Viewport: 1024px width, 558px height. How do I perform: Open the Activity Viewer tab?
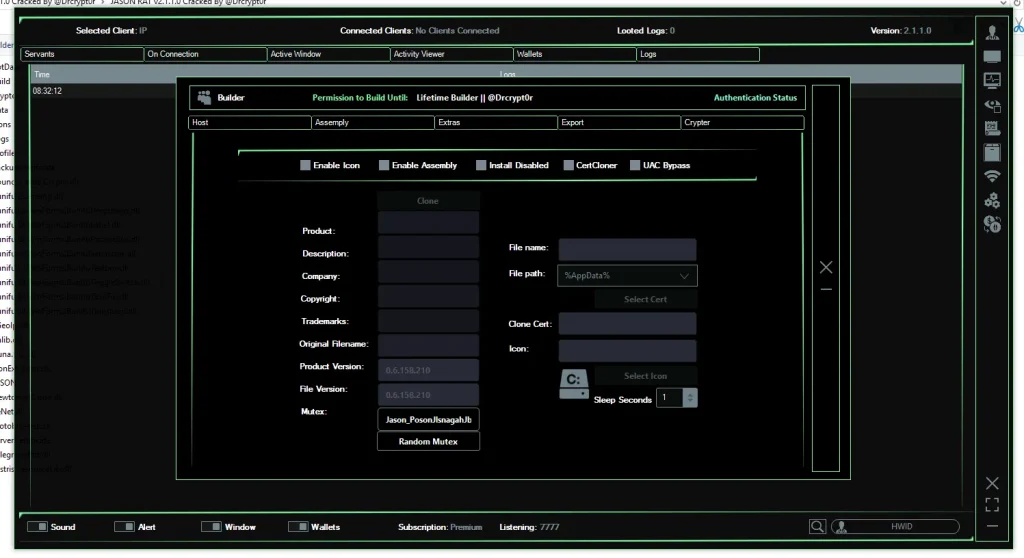tap(451, 54)
